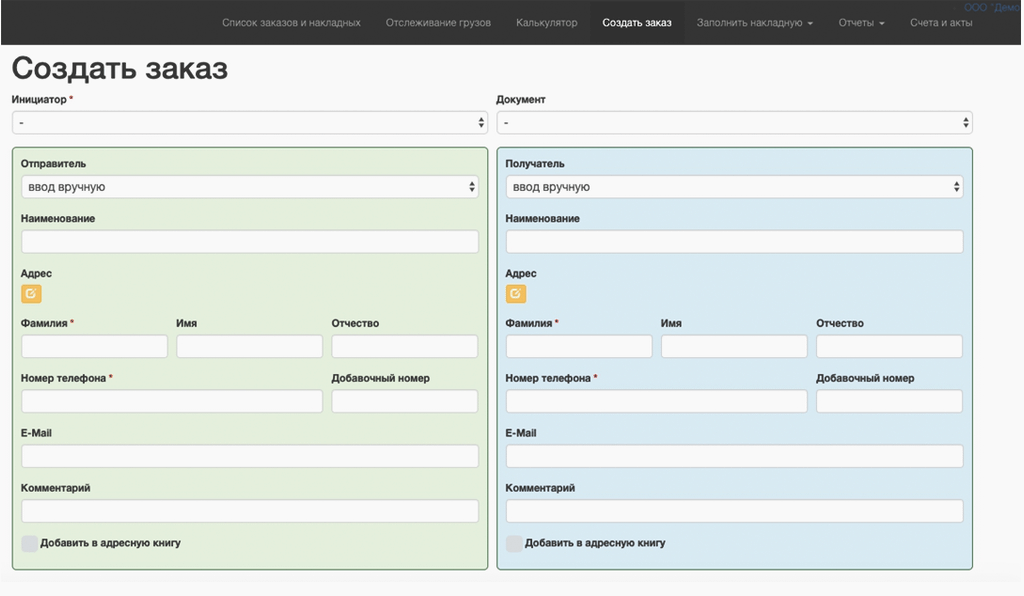Click the recipient Отчество field
Screen dimensions: 1024x596
(889, 346)
